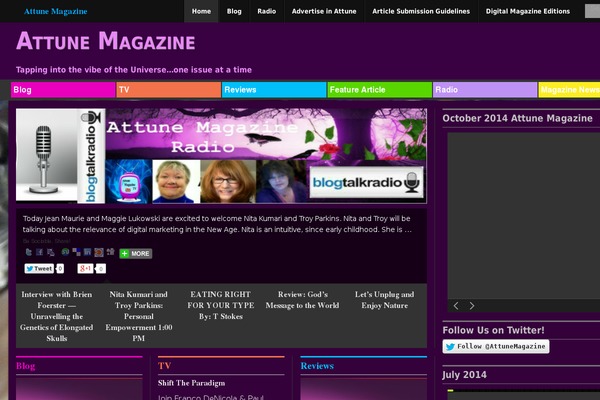The height and width of the screenshot is (400, 600).
Task: Select the yellow Magazine News tab
Action: point(569,90)
